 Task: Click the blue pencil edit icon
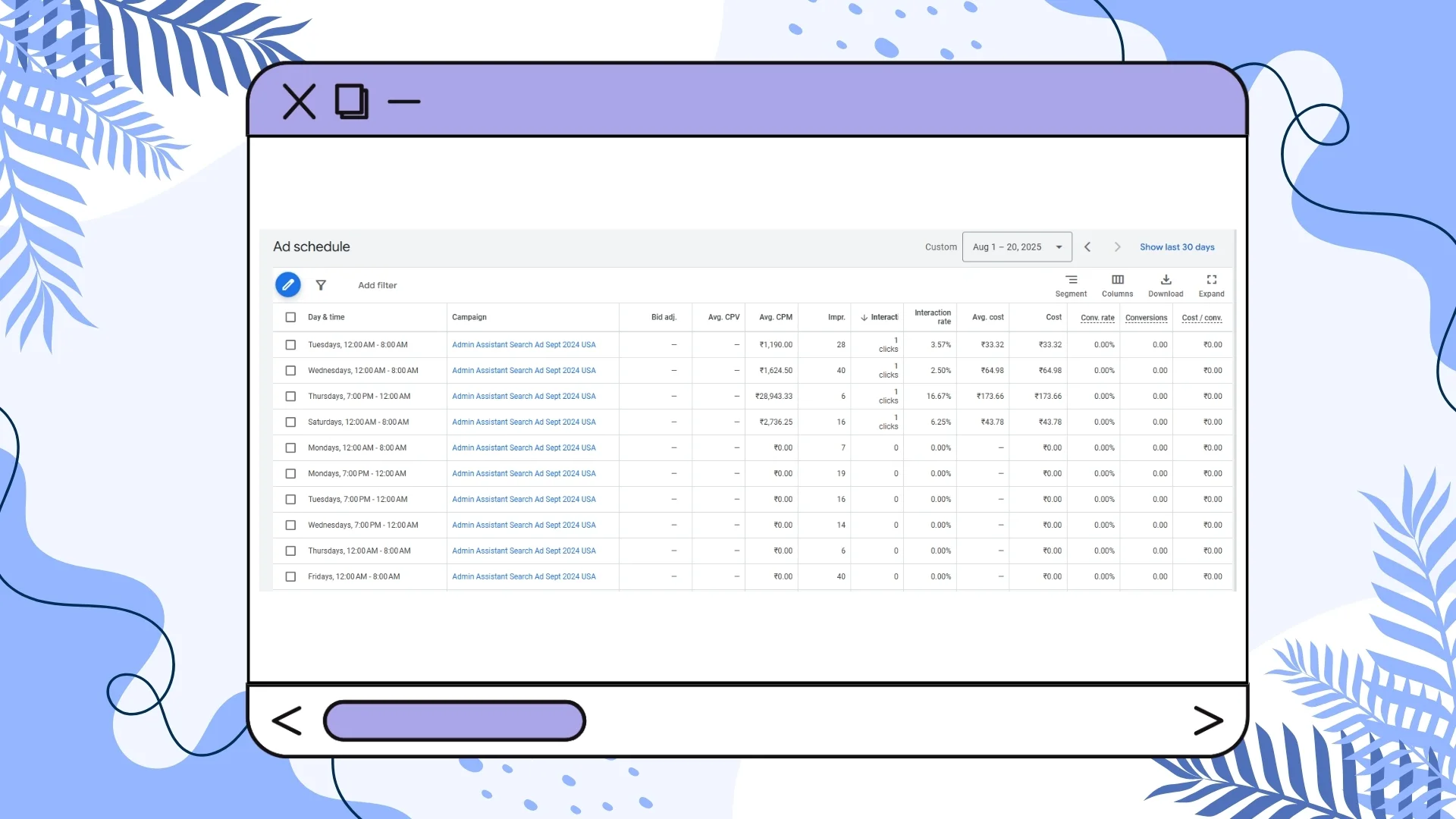[287, 285]
